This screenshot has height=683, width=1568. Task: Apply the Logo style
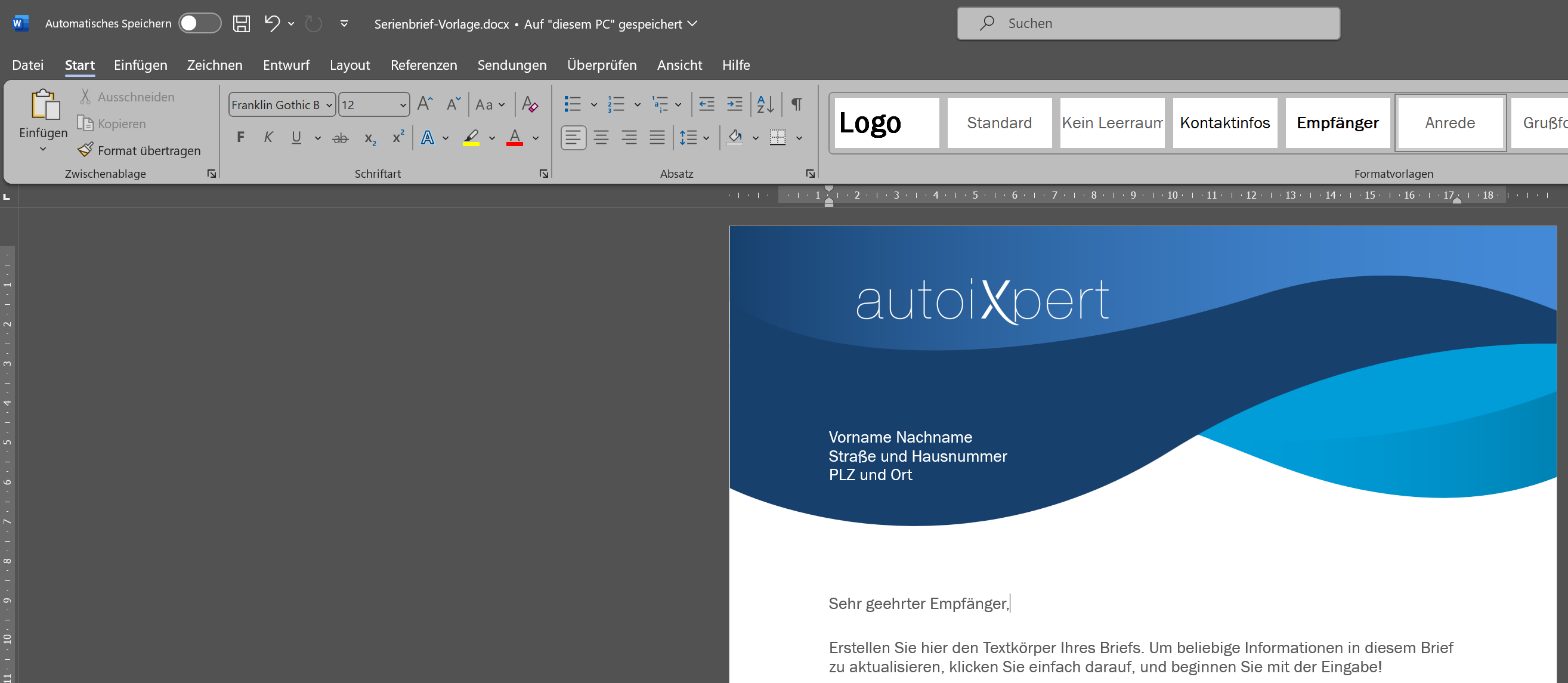tap(886, 123)
